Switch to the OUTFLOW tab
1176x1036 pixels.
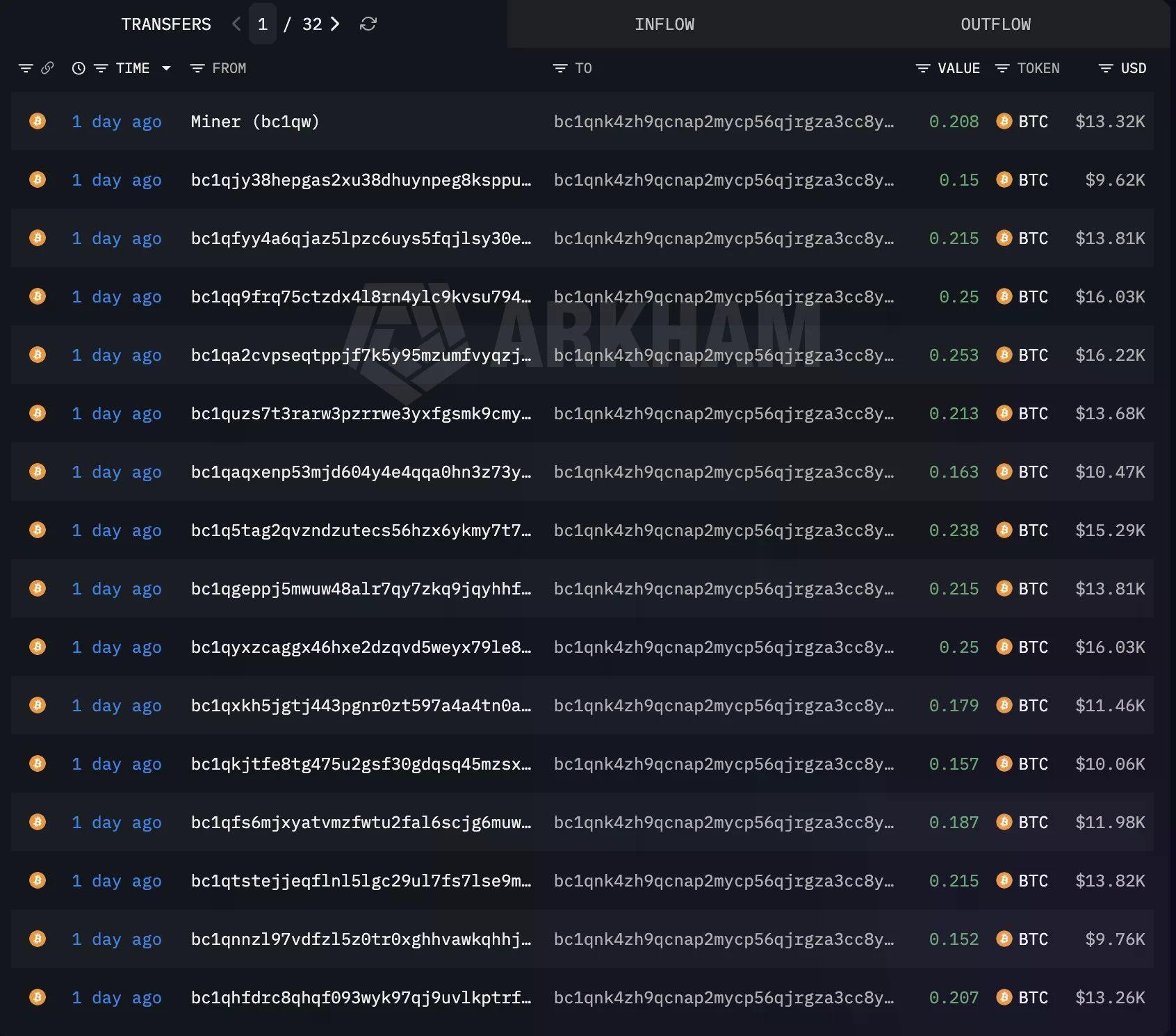tap(995, 24)
